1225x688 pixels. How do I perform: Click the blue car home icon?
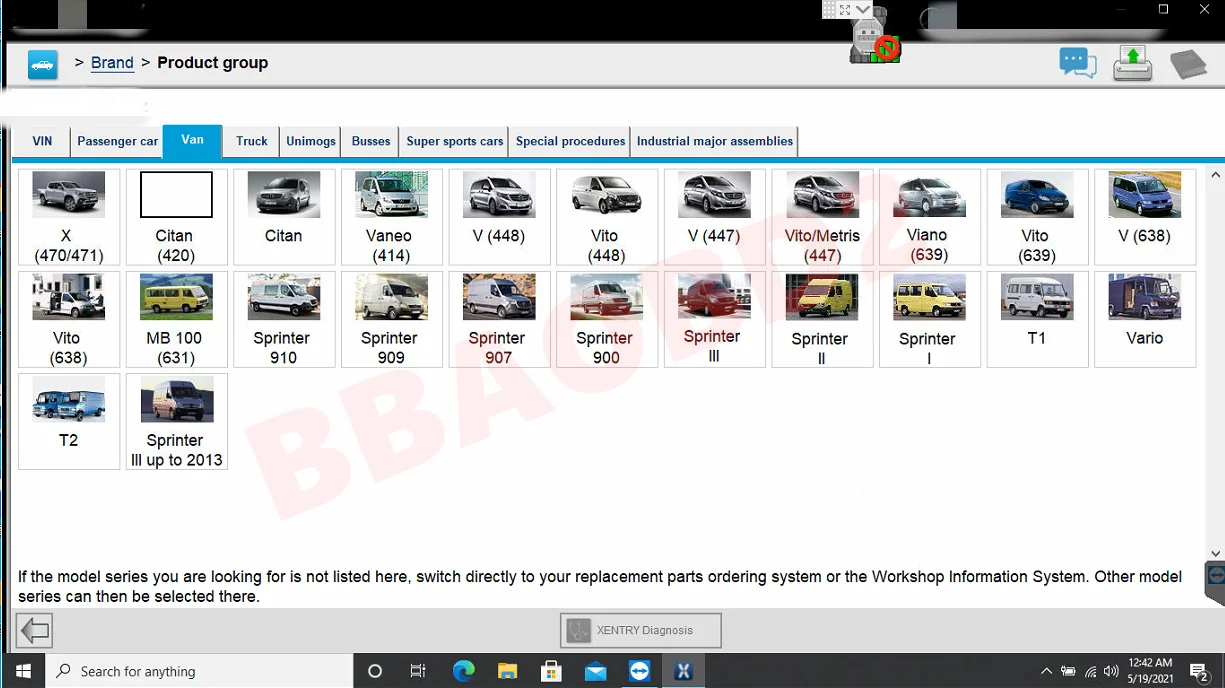coord(42,64)
